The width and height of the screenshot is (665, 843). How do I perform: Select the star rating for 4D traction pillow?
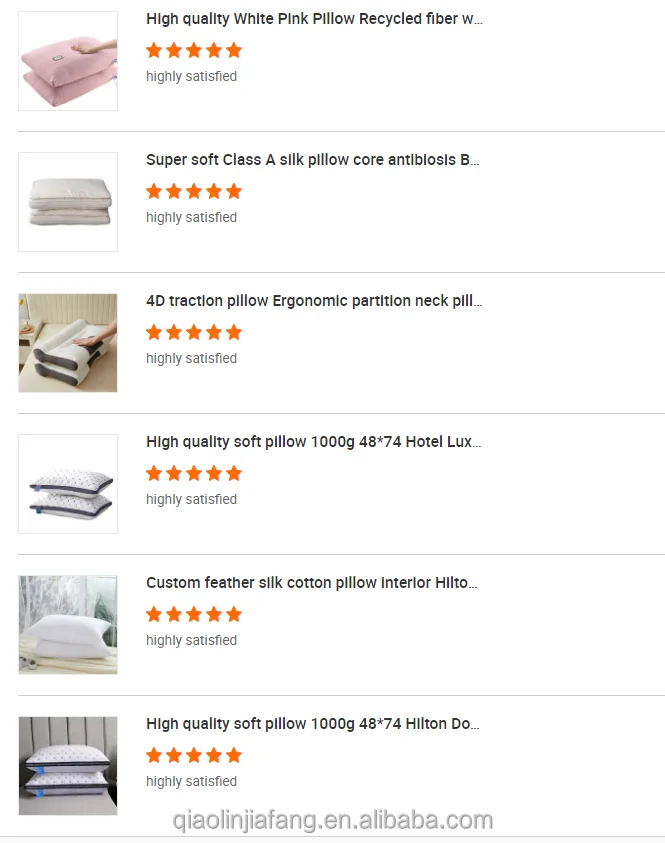point(194,332)
